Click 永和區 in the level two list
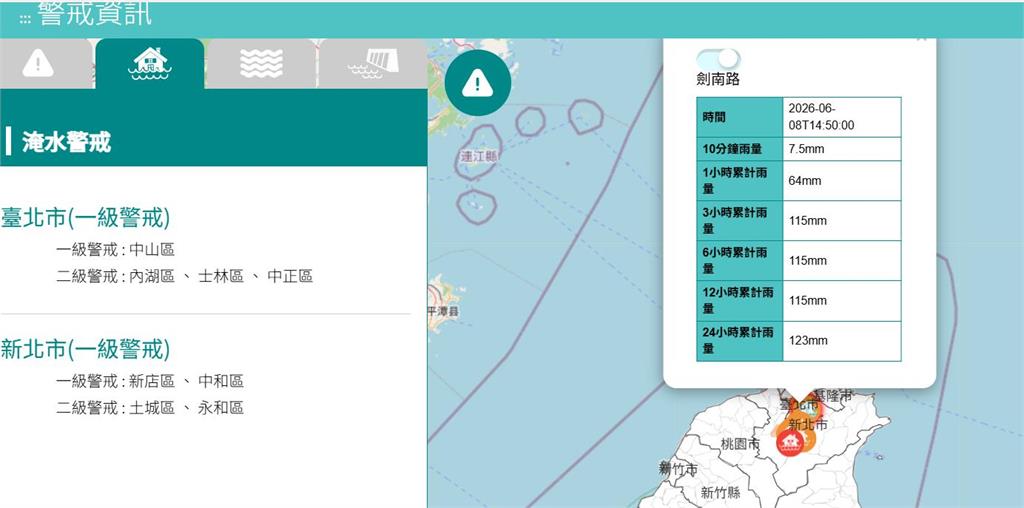This screenshot has width=1024, height=508. pos(221,408)
